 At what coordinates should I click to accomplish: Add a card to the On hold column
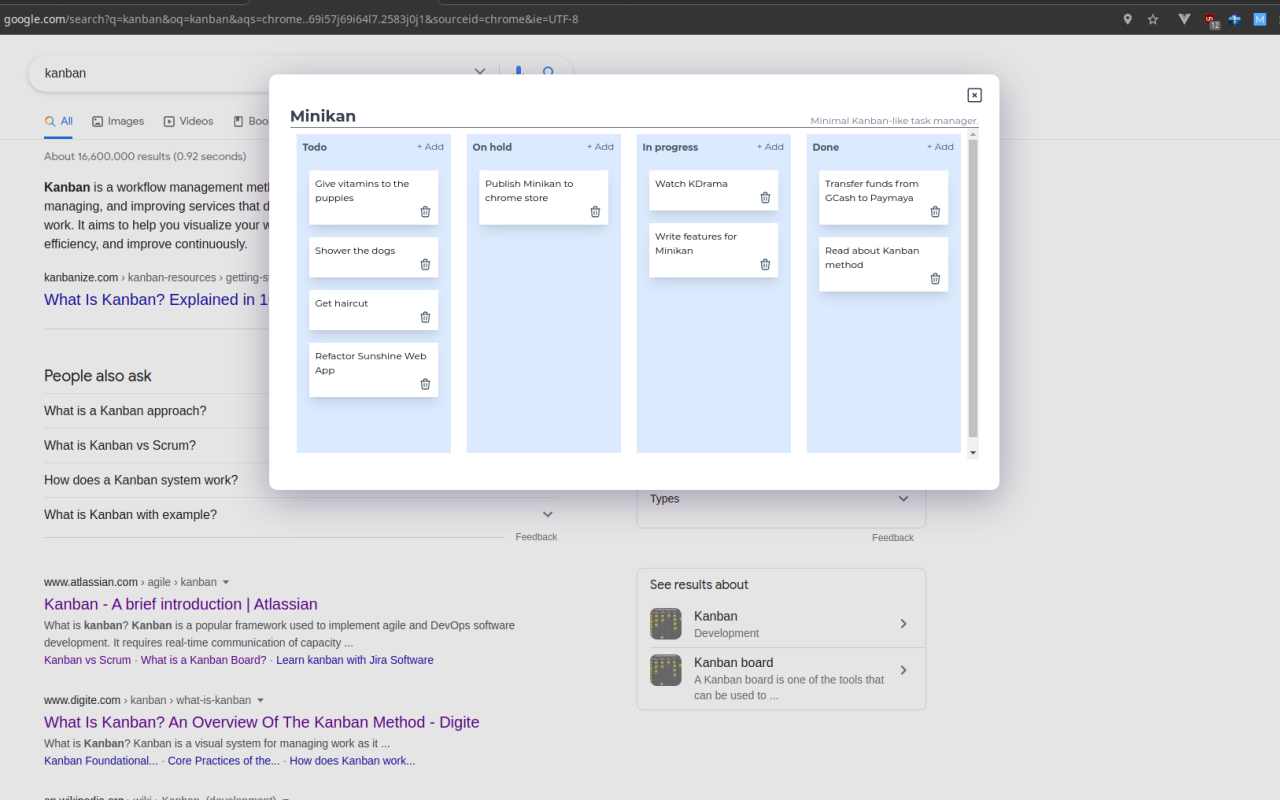(600, 147)
